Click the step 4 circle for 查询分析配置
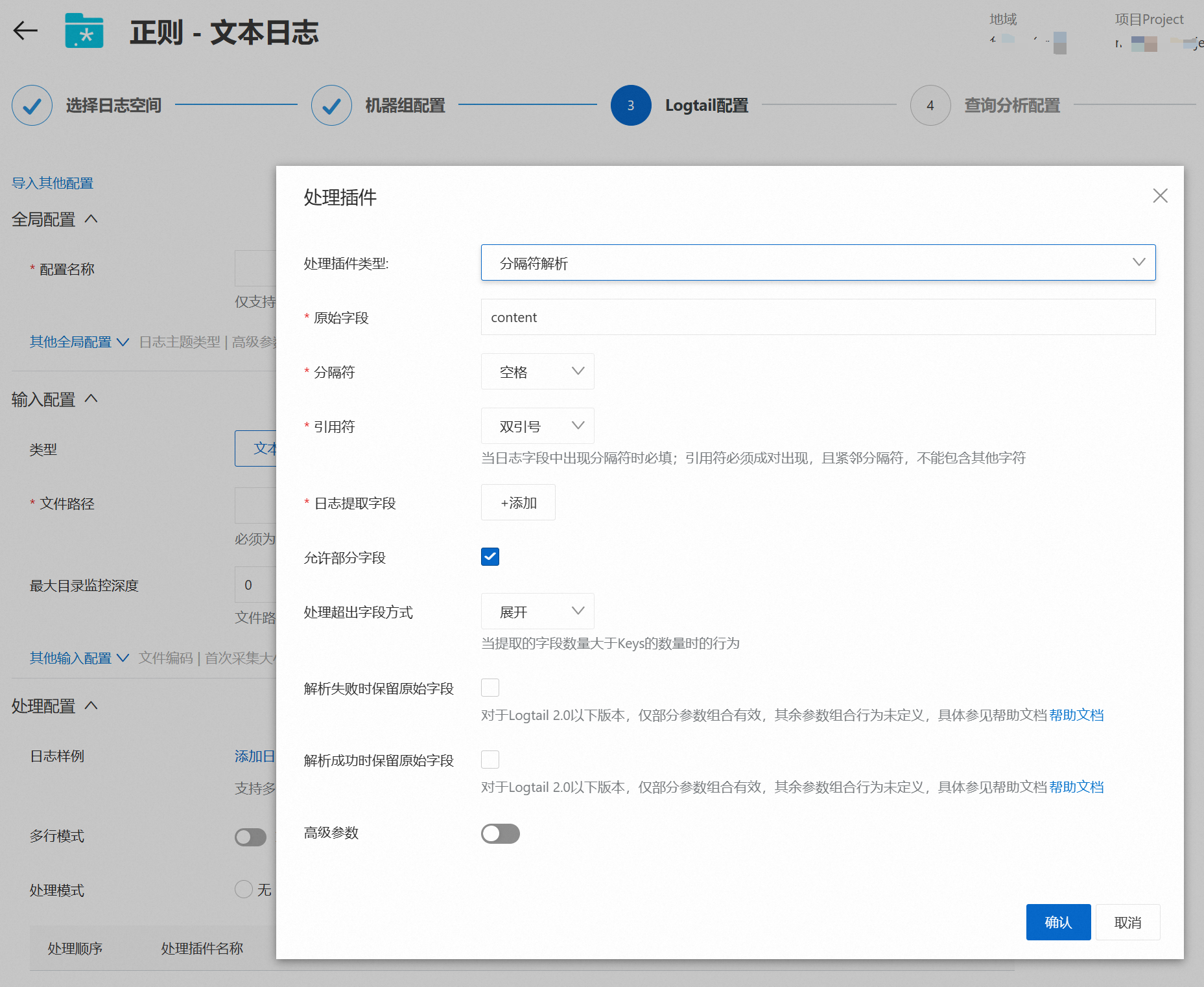Viewport: 1204px width, 987px height. click(x=930, y=105)
